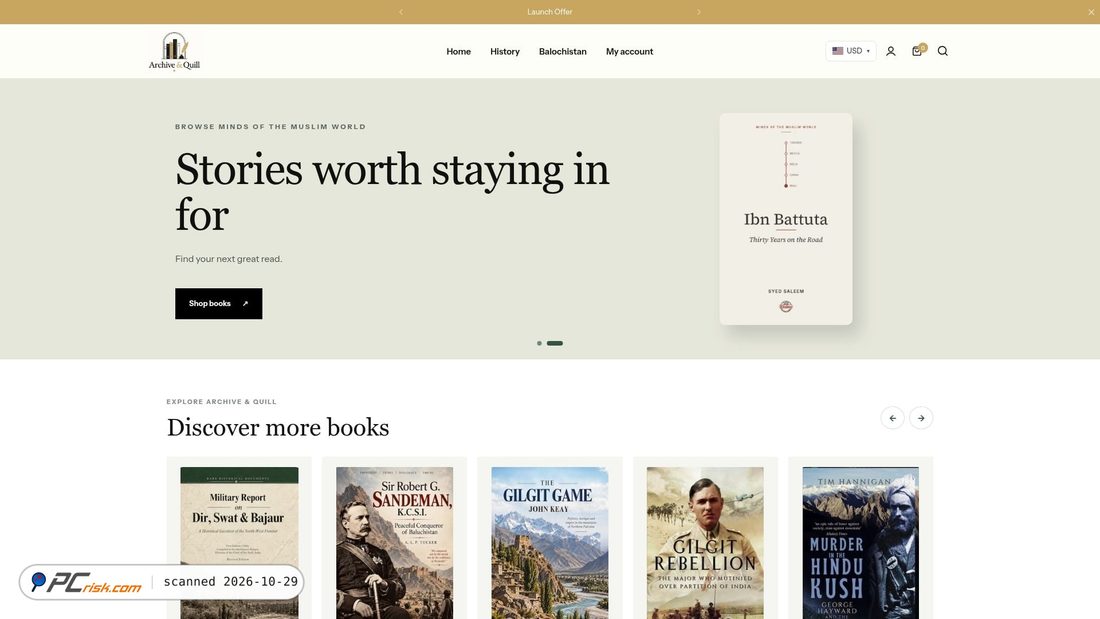Viewport: 1100px width, 619px height.
Task: Click the Launch Offer announcement text
Action: pos(550,12)
